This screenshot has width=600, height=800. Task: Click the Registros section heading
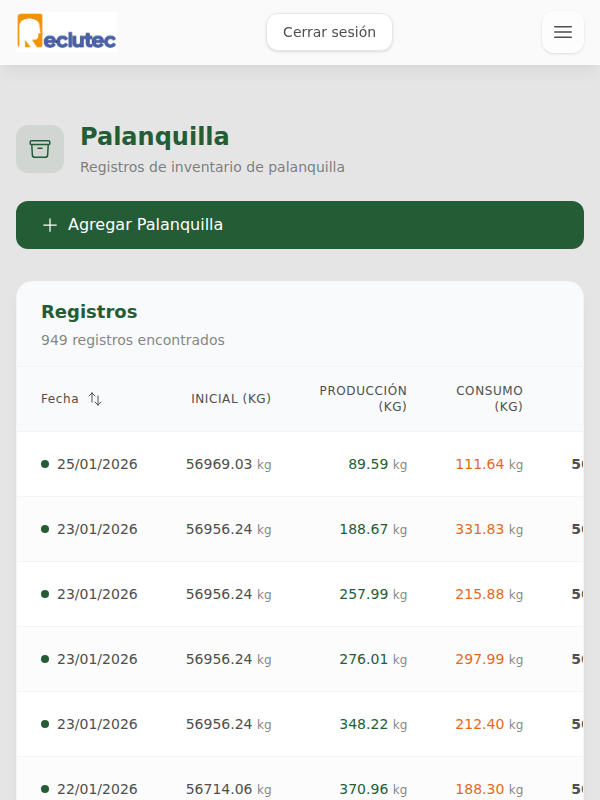pyautogui.click(x=88, y=311)
